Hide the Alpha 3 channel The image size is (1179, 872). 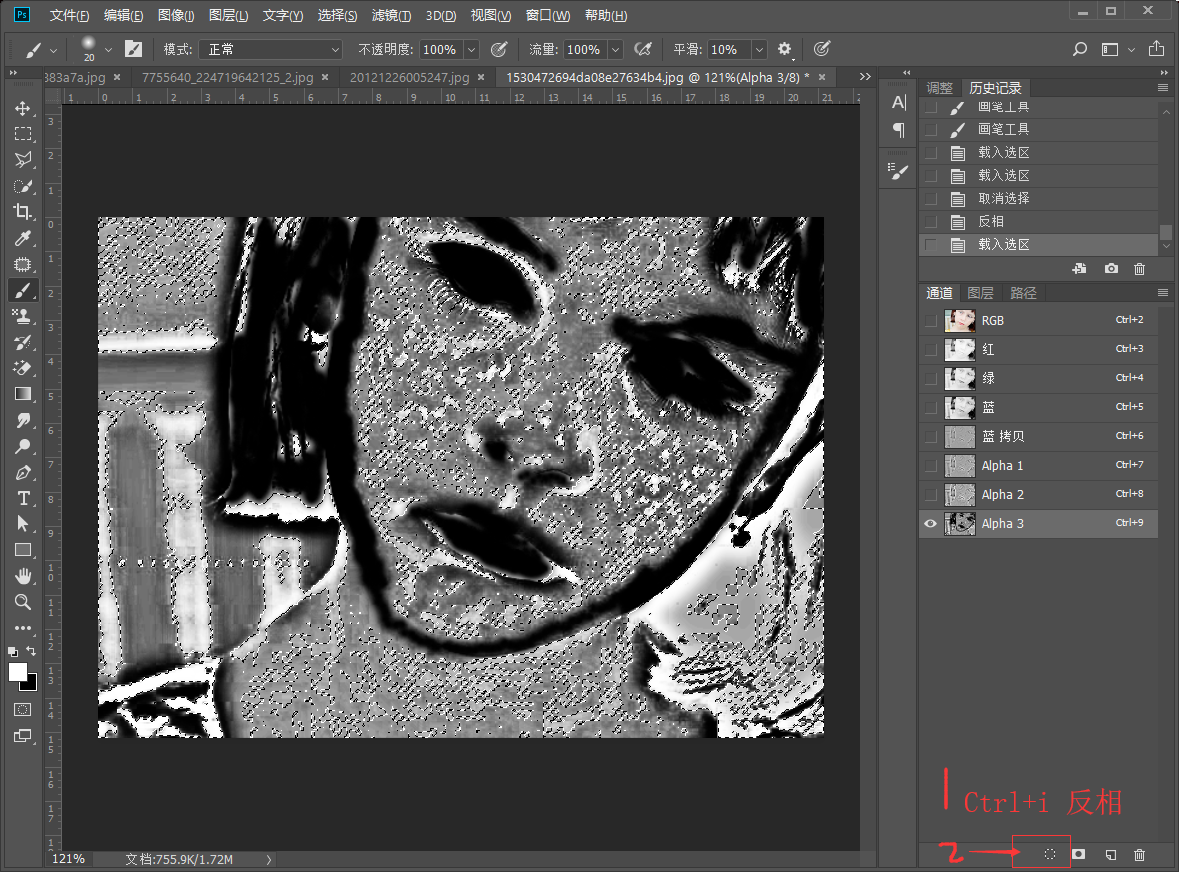(932, 523)
